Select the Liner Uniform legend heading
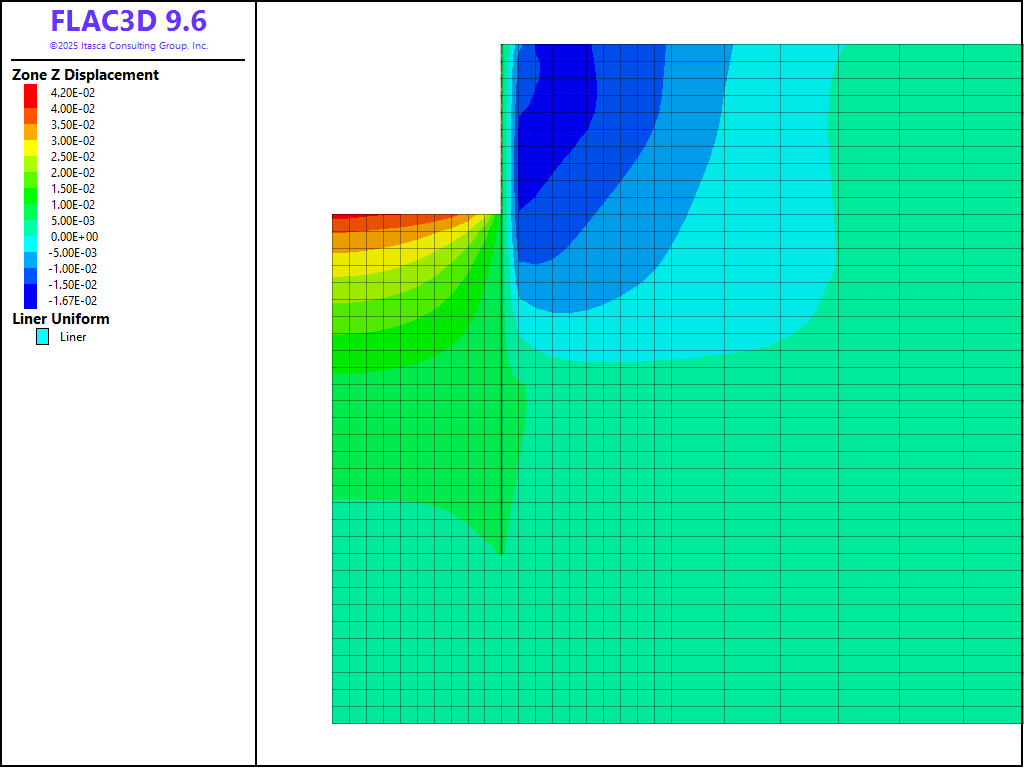This screenshot has width=1024, height=768. [61, 319]
